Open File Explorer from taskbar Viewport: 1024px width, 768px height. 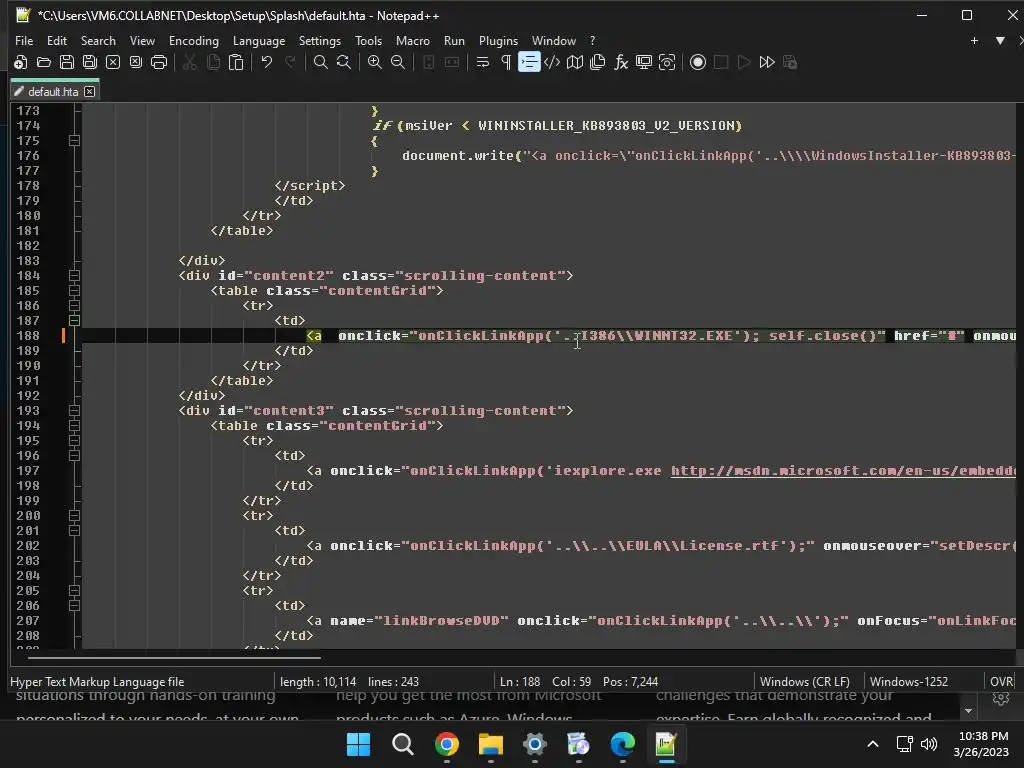tap(490, 744)
